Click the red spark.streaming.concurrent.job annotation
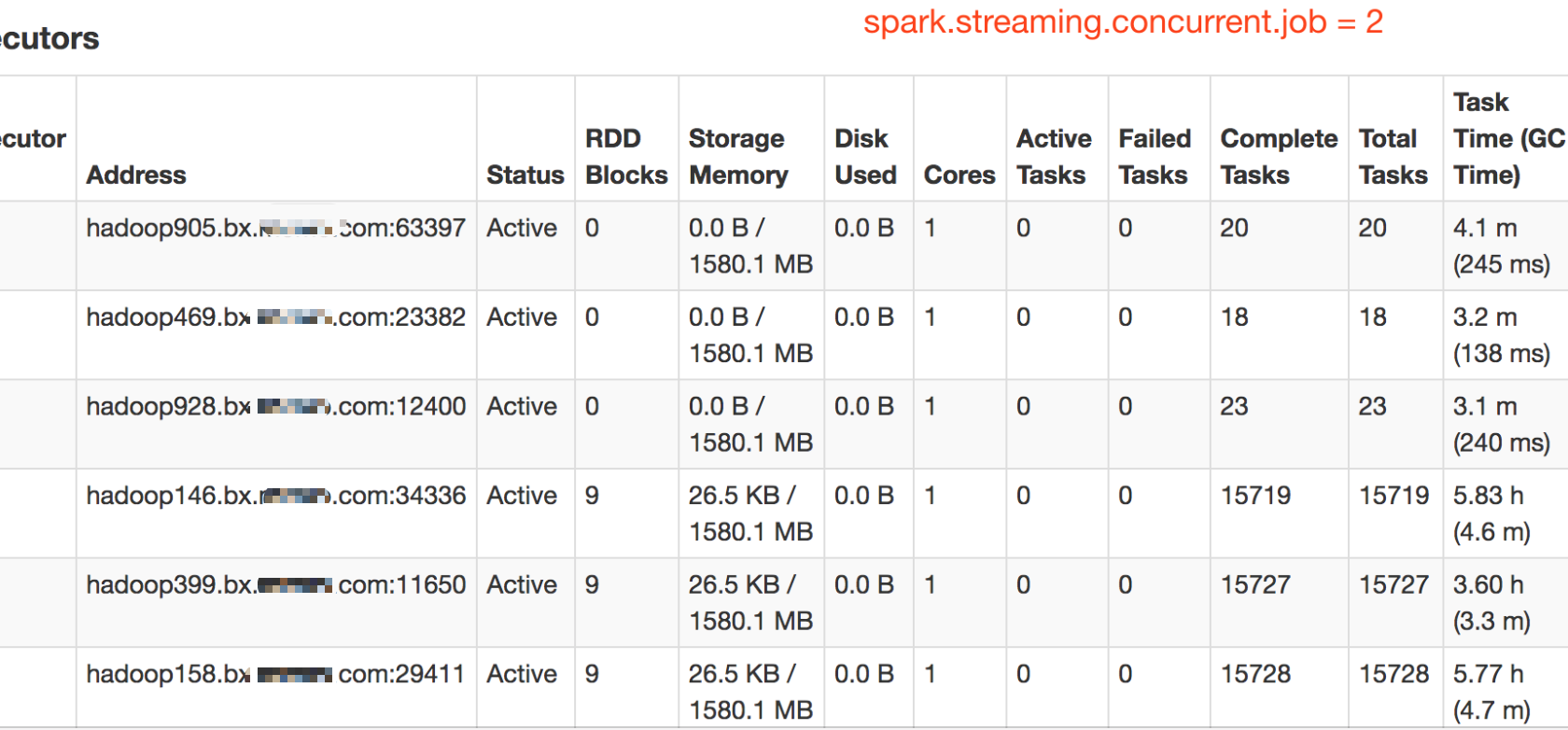This screenshot has height=730, width=1568. coord(1123,22)
